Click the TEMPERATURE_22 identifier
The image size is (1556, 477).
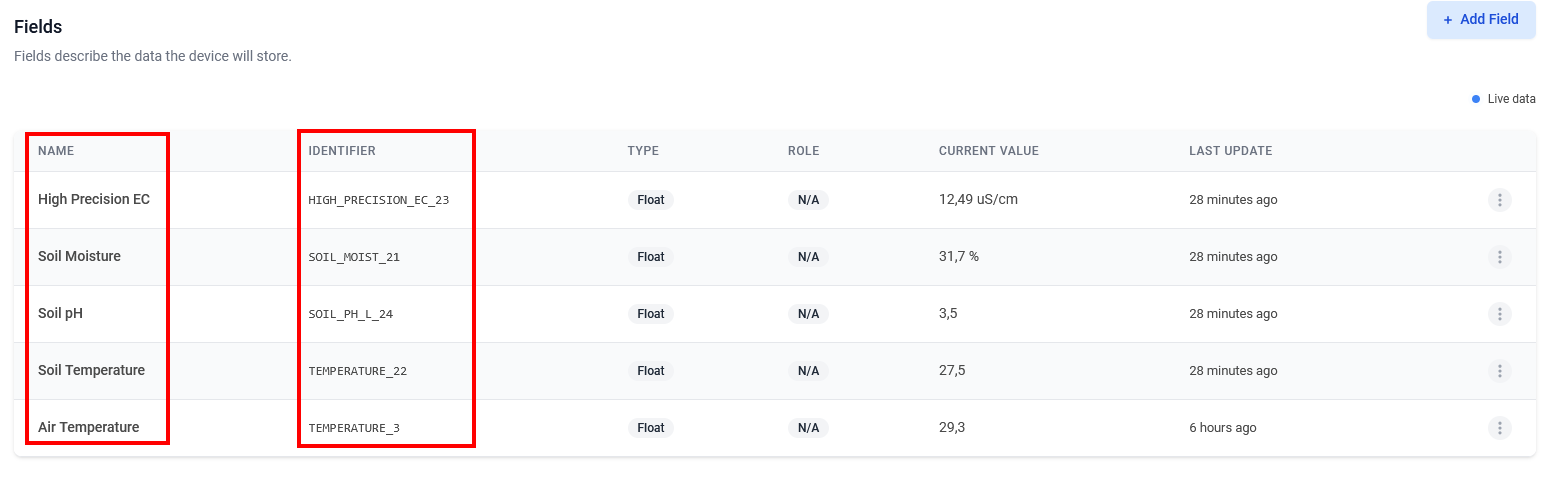pos(358,371)
